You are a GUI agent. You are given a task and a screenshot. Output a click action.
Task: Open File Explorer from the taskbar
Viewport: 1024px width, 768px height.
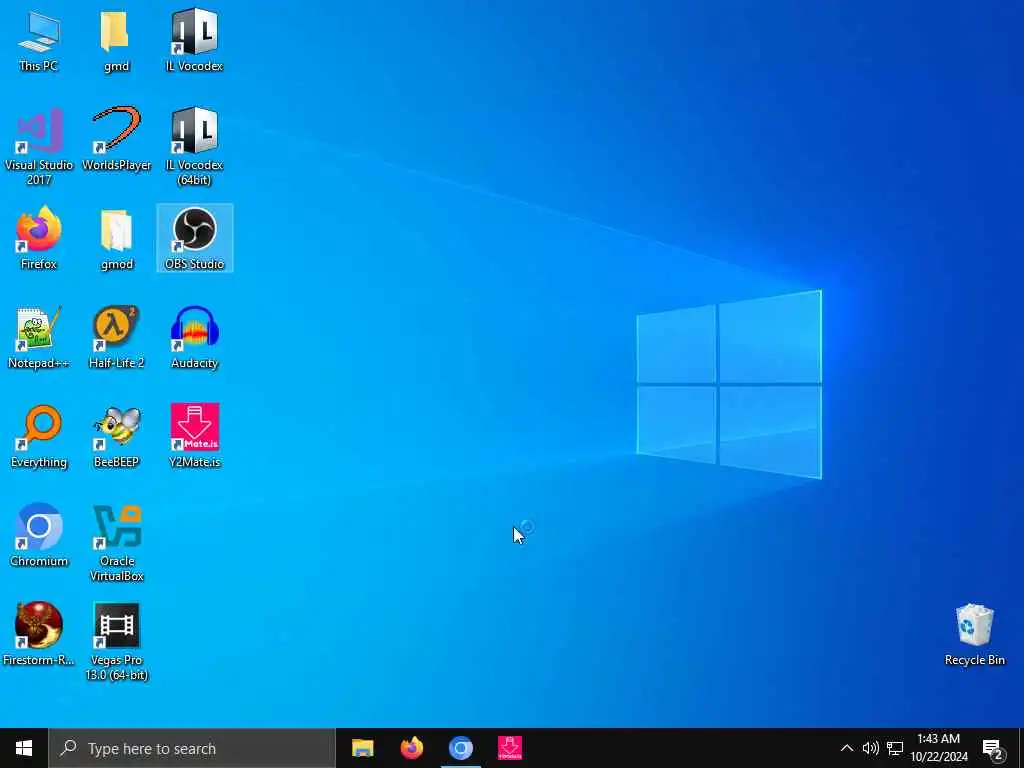tap(362, 748)
